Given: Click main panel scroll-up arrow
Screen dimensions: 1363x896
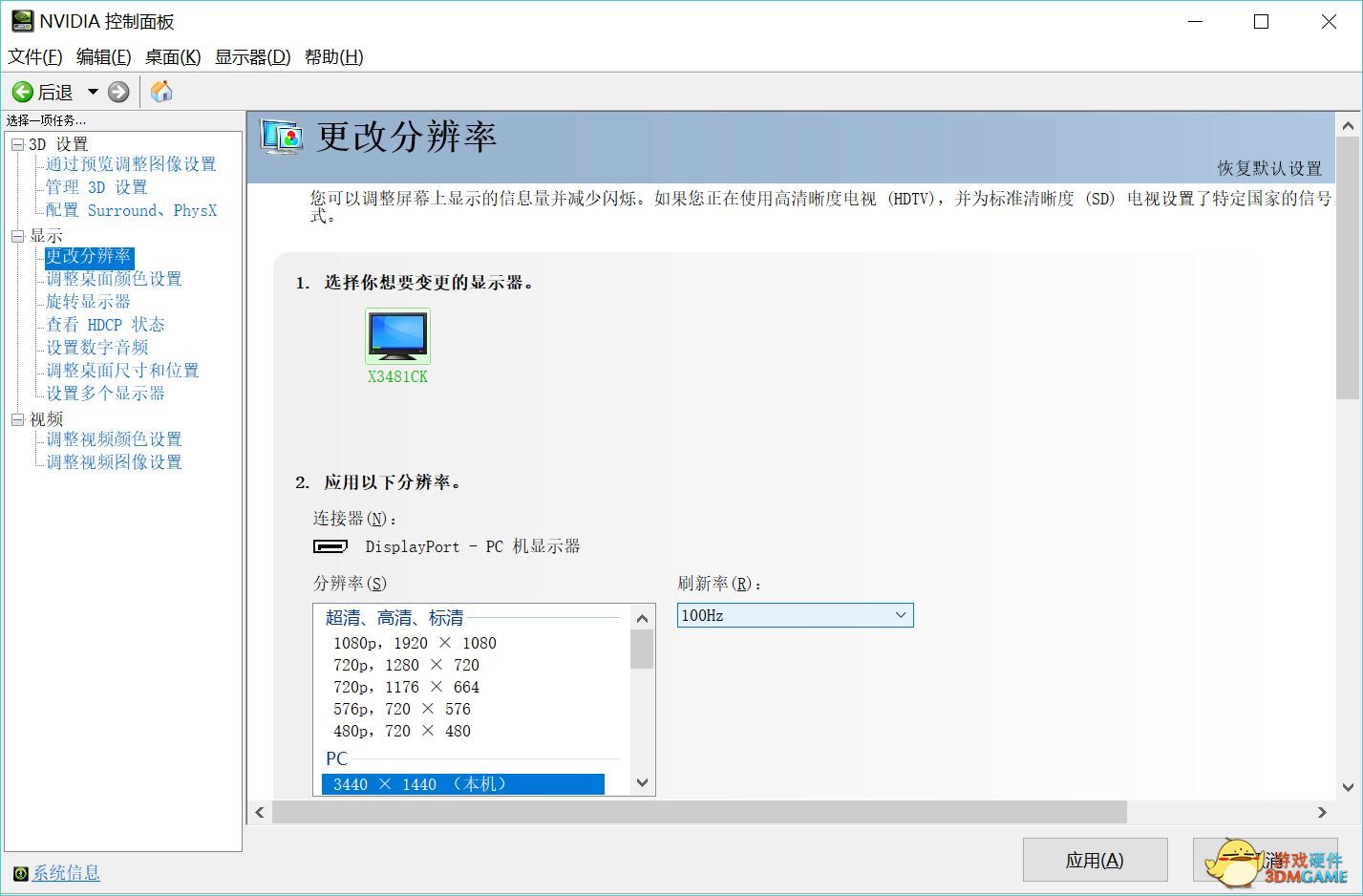Looking at the screenshot, I should 1348,125.
